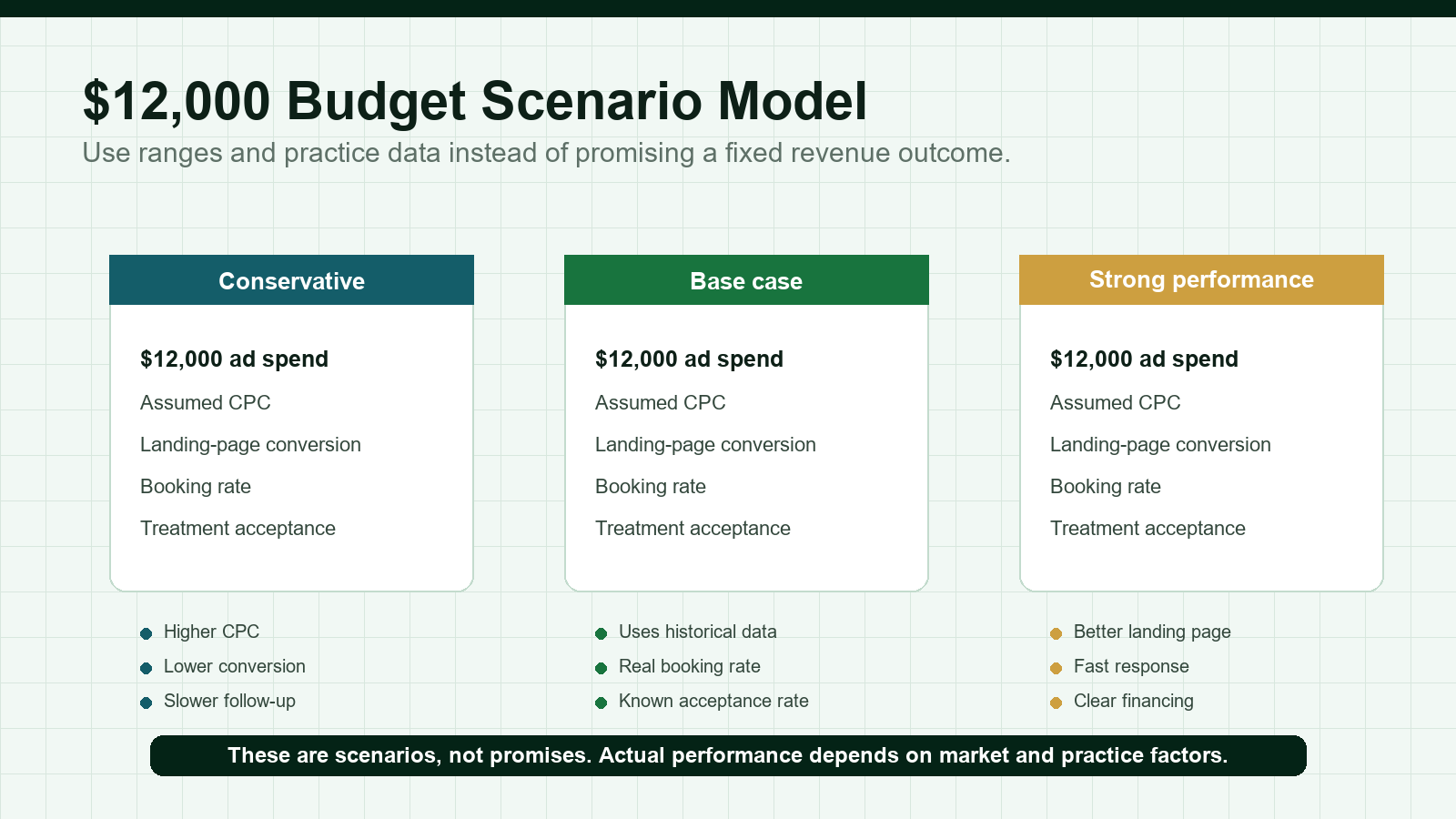Select 'Booking rate' in Strong performance card
1456x819 pixels.
click(1106, 486)
